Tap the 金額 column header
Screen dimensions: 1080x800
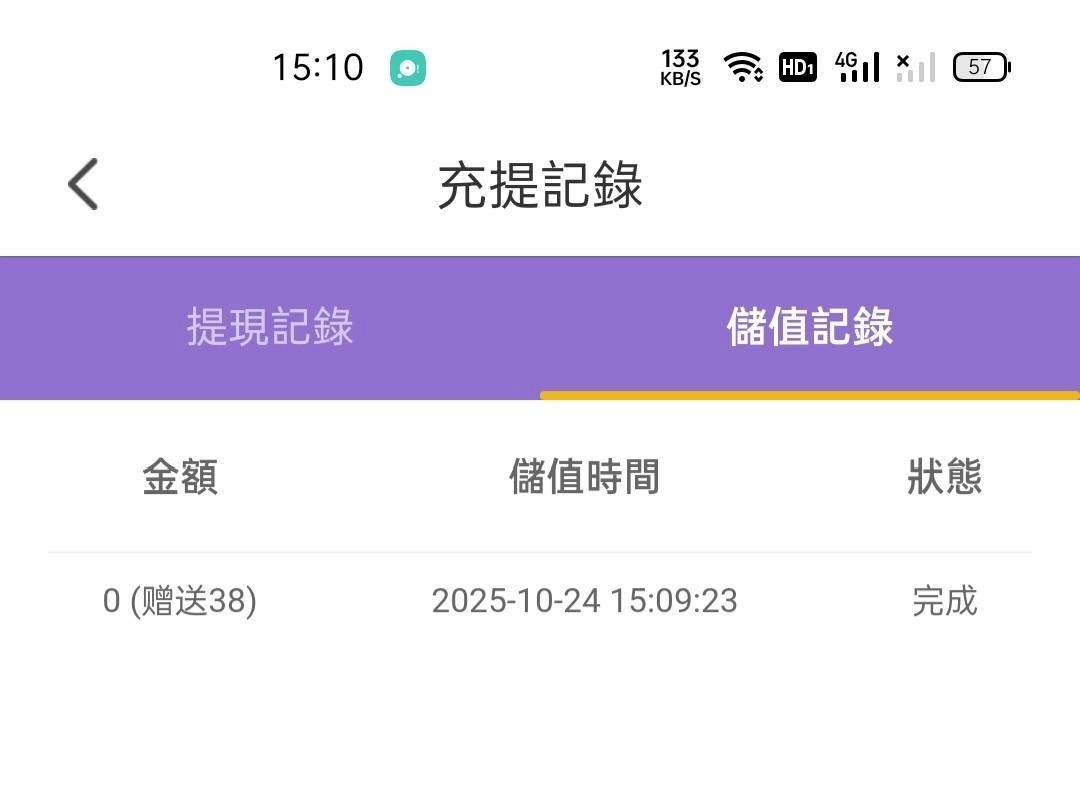[x=180, y=477]
